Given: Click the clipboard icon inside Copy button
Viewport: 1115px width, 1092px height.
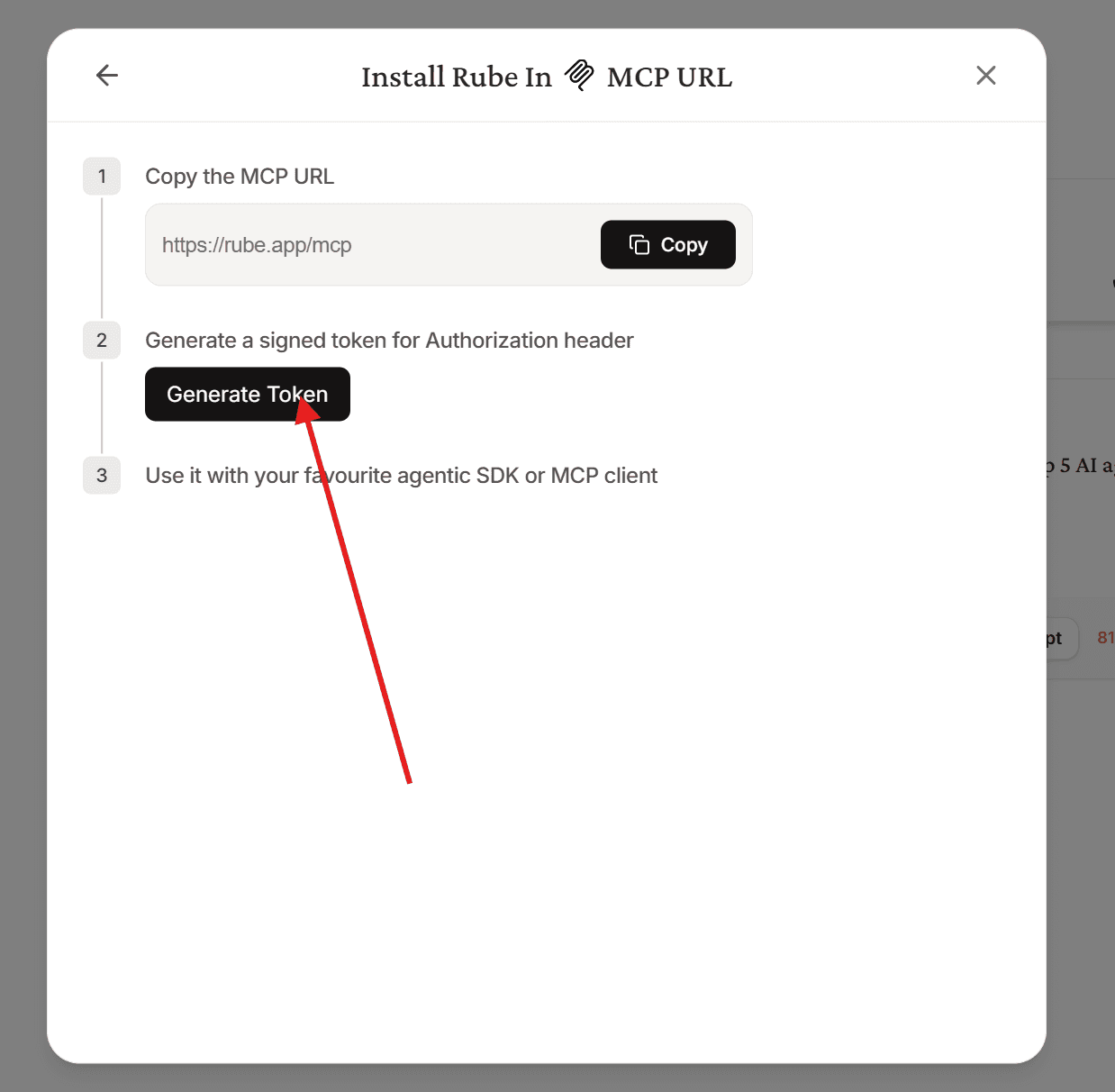Looking at the screenshot, I should pyautogui.click(x=639, y=245).
